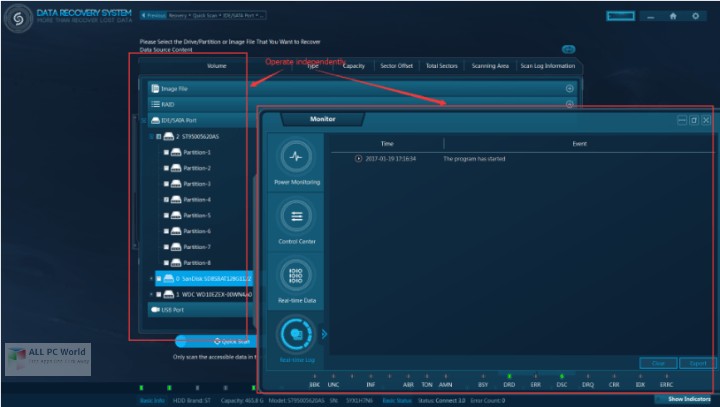The image size is (720, 407).
Task: Toggle the ST9500620AS drive checkbox
Action: pos(158,136)
